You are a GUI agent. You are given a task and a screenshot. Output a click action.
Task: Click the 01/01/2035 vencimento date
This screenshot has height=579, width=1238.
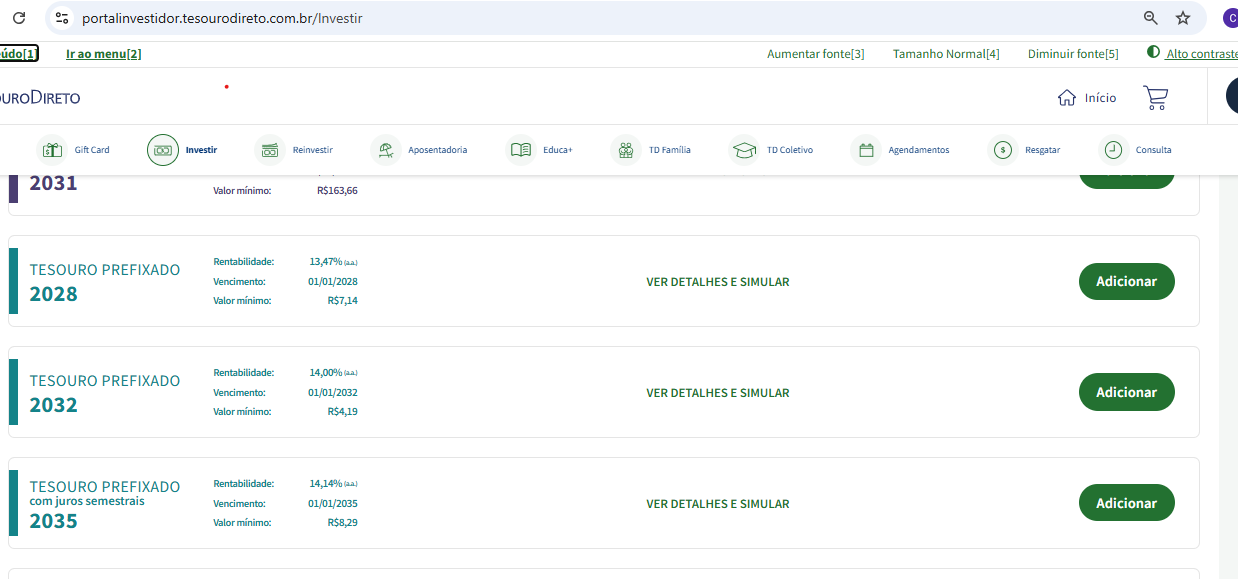click(x=333, y=504)
